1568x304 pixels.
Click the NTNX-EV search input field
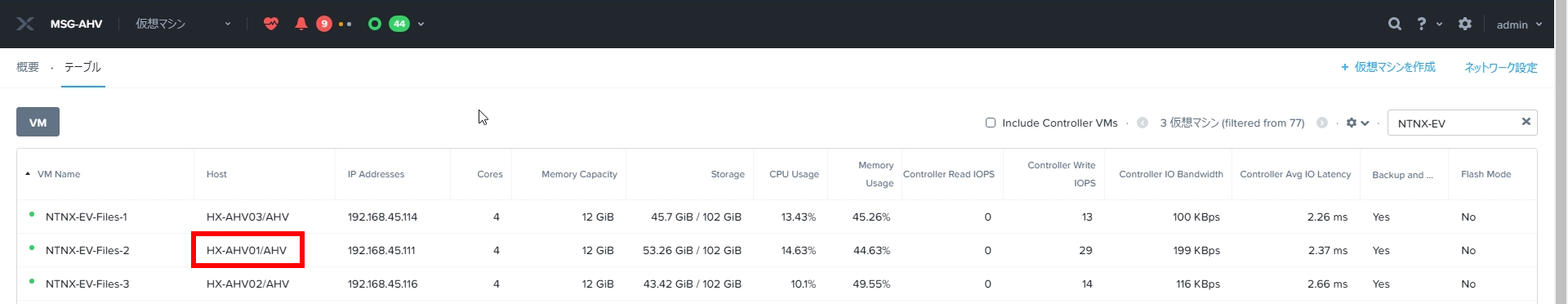point(1454,123)
